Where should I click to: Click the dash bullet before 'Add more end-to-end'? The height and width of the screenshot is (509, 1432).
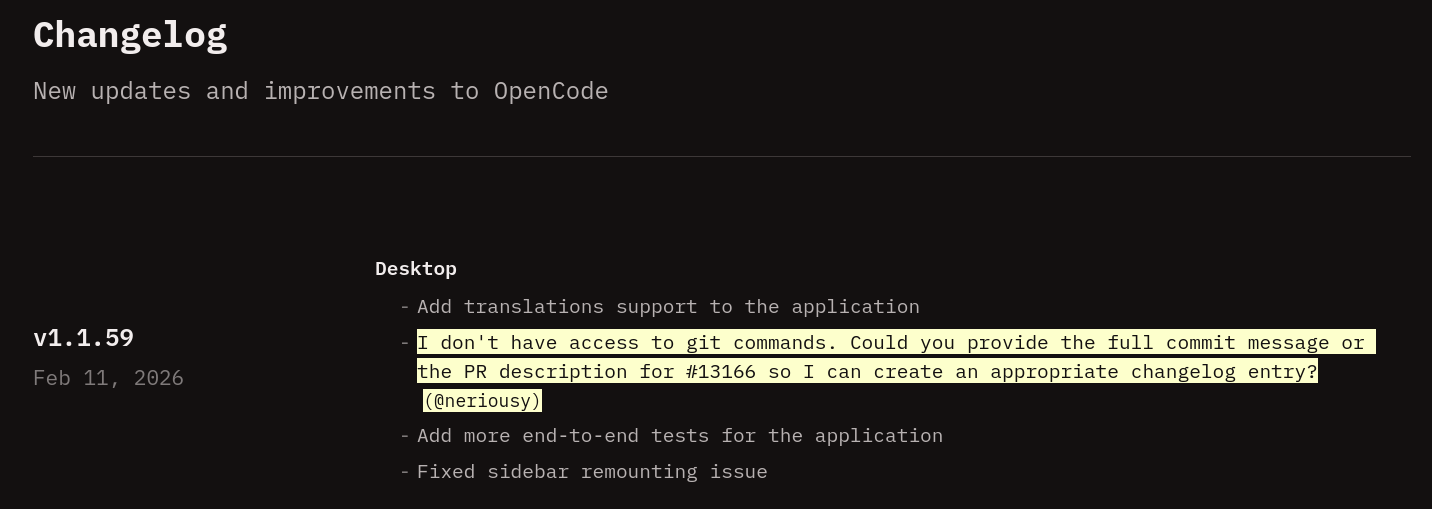(405, 436)
